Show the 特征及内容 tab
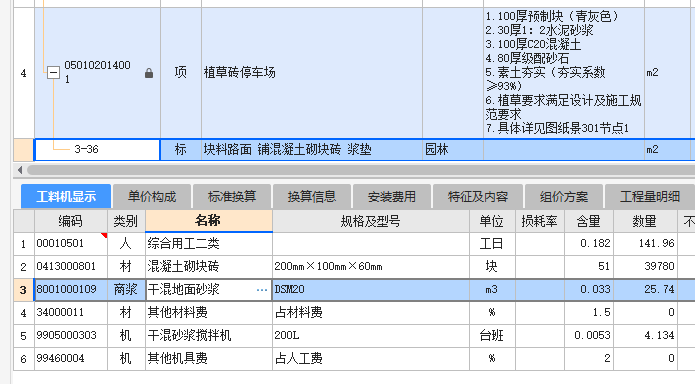 [x=478, y=196]
